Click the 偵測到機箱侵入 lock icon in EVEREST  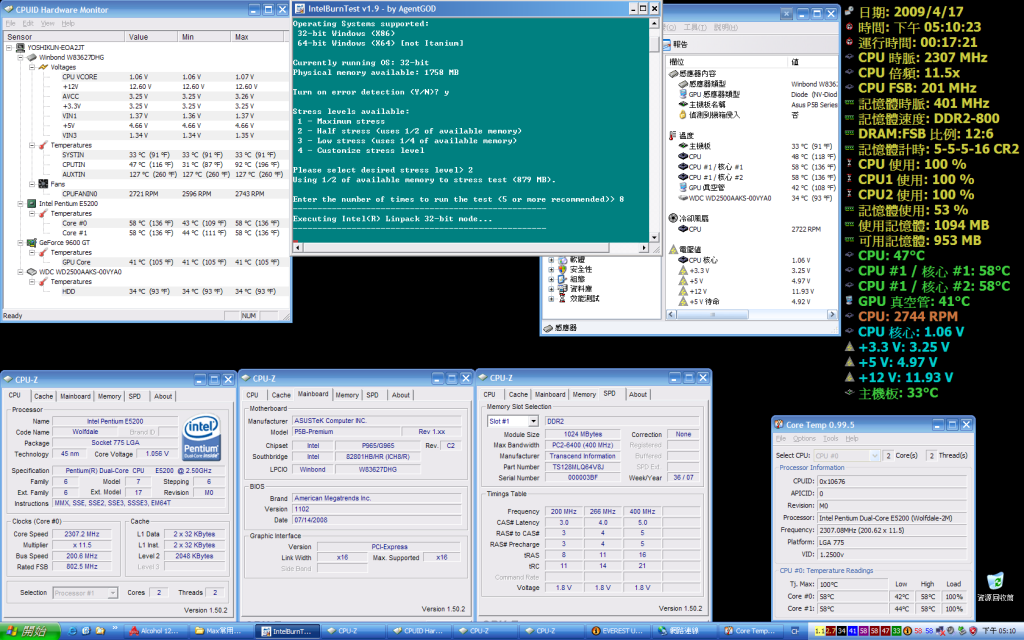coord(683,115)
